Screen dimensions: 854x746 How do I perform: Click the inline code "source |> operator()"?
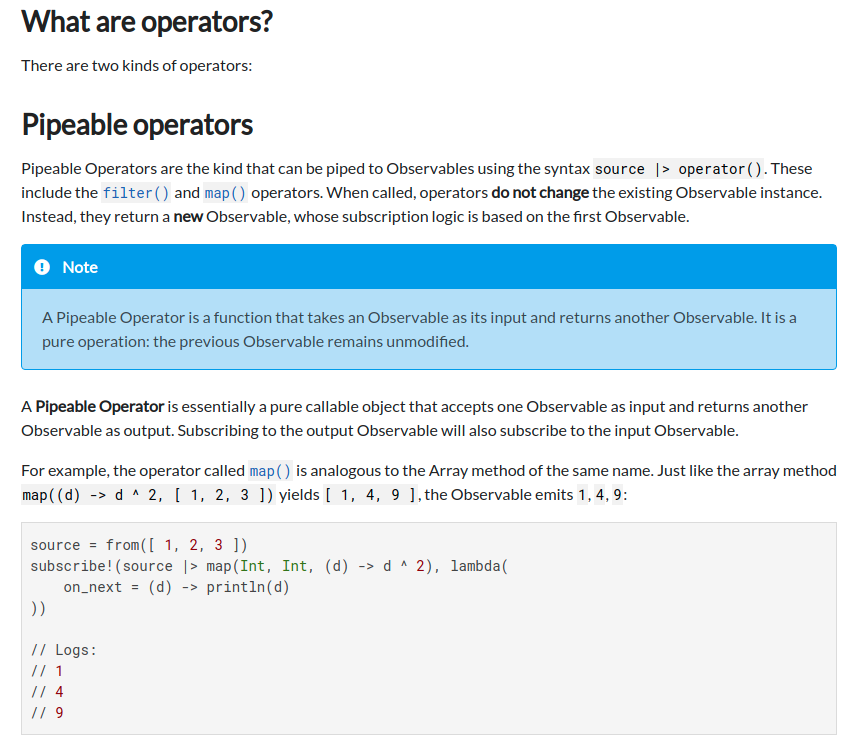[x=678, y=169]
